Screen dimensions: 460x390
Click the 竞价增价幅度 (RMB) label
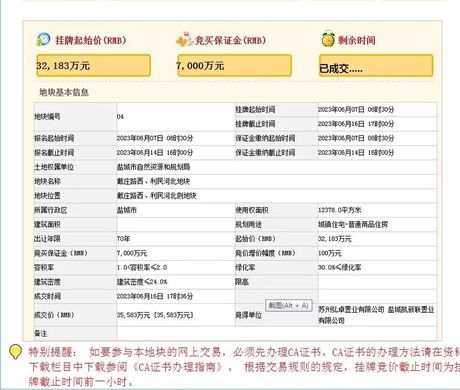(x=266, y=253)
